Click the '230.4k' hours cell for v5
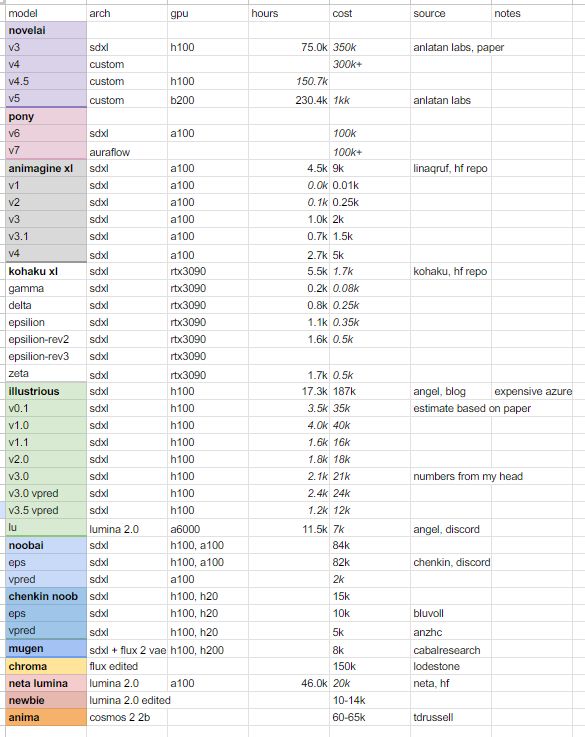This screenshot has width=585, height=737. pyautogui.click(x=289, y=99)
